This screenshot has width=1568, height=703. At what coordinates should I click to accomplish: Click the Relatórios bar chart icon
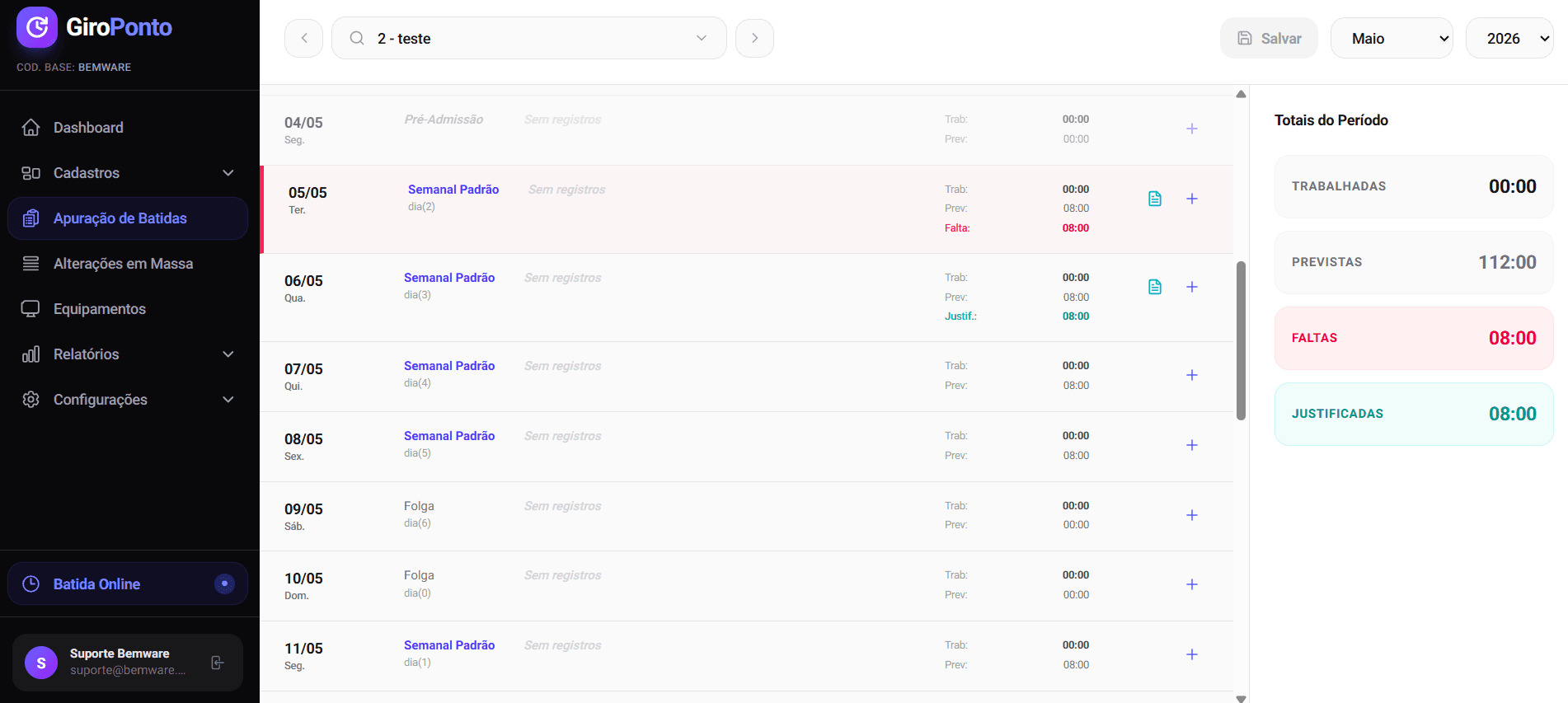31,354
